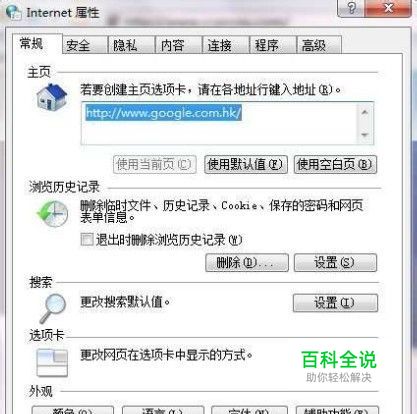This screenshot has width=417, height=414.
Task: Click the 使用空白页 button
Action: coord(335,164)
